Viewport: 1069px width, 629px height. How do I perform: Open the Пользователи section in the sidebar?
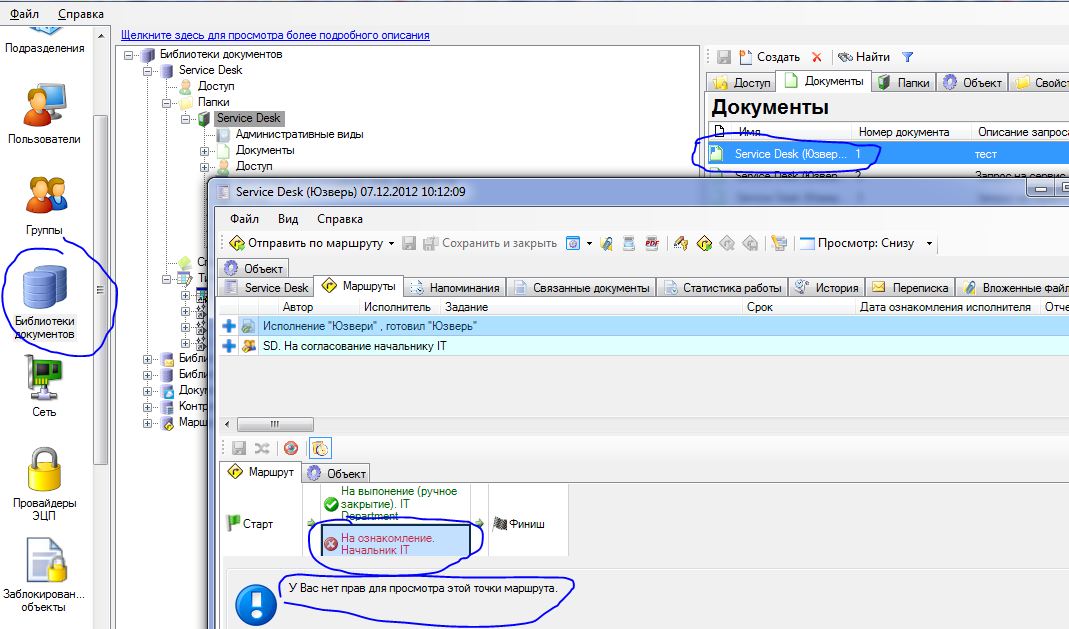click(x=44, y=114)
